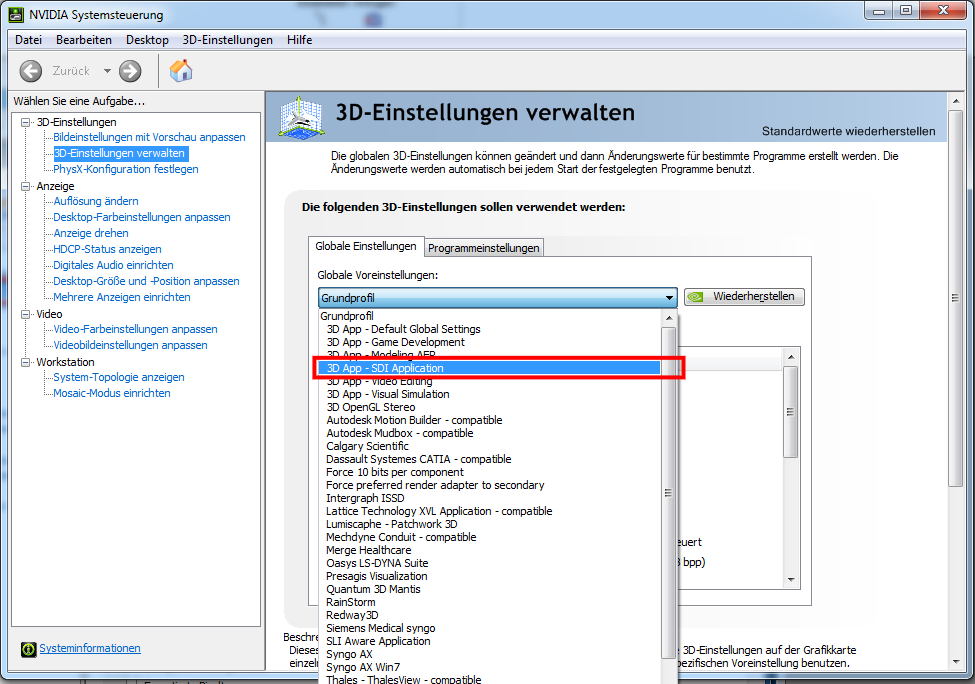Select 3D OpenGL Stereo preset
This screenshot has width=975, height=684.
[489, 407]
